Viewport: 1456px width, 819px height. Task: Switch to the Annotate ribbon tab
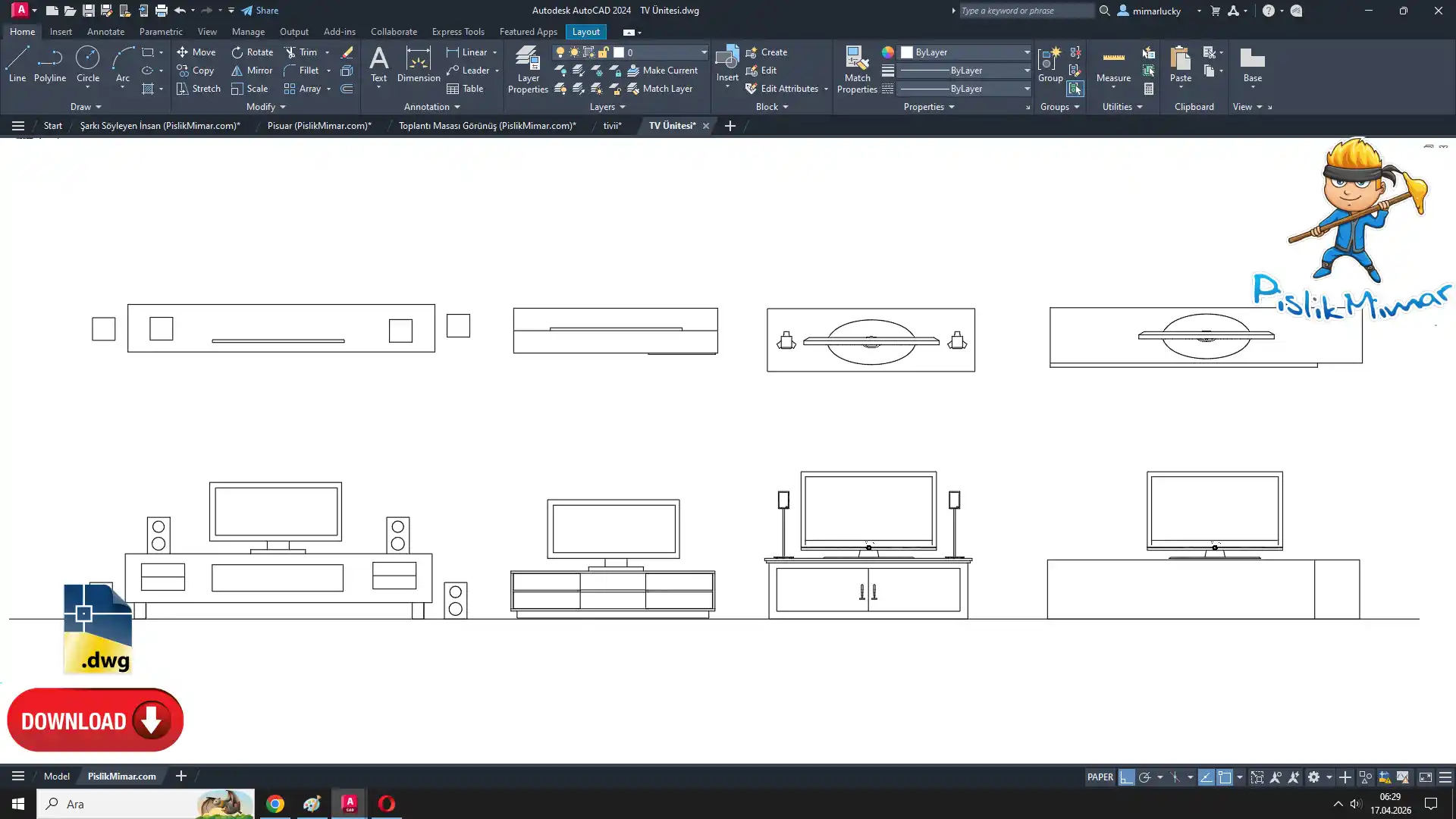click(x=105, y=32)
